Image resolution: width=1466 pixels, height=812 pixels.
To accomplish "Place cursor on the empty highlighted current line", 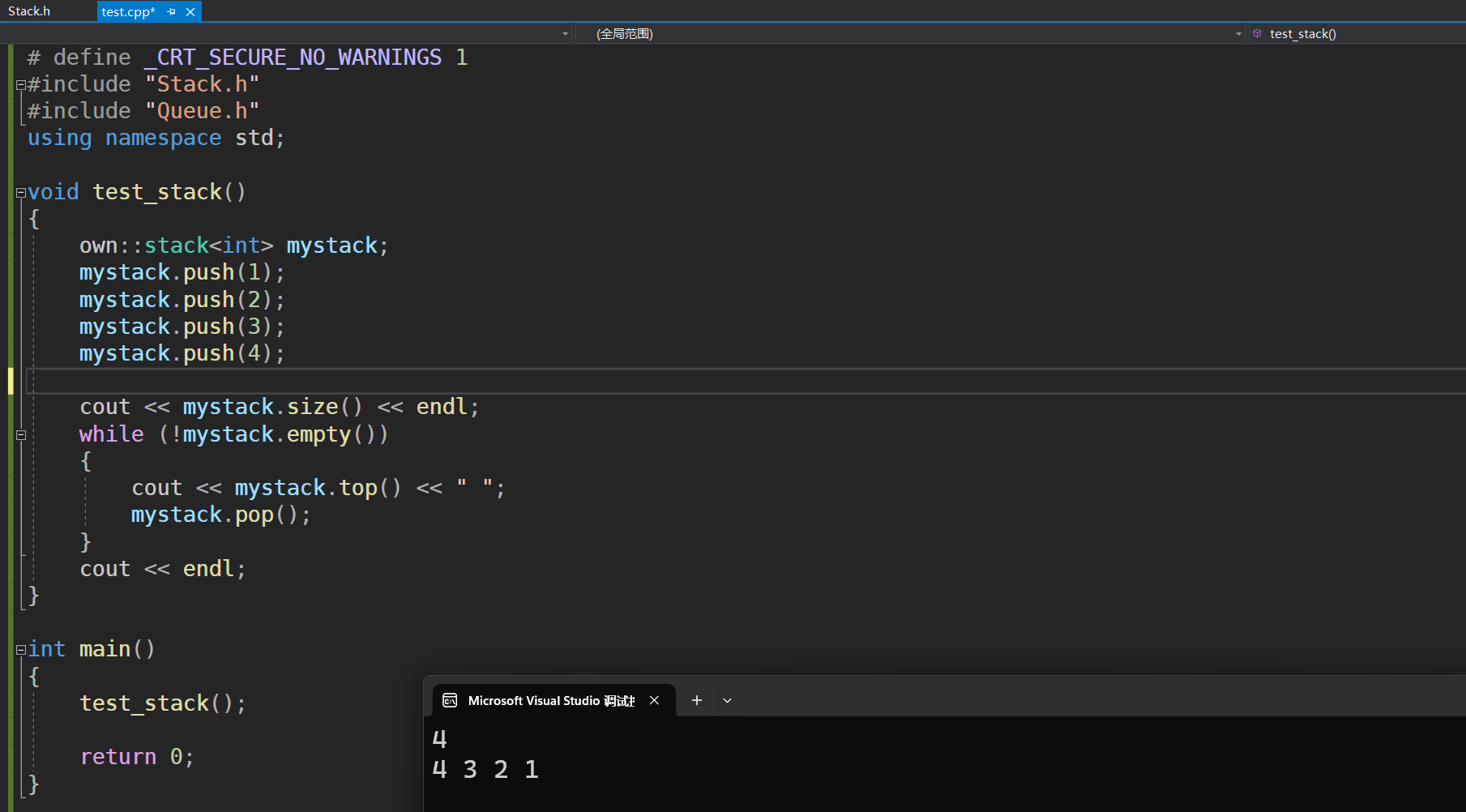I will [x=746, y=381].
